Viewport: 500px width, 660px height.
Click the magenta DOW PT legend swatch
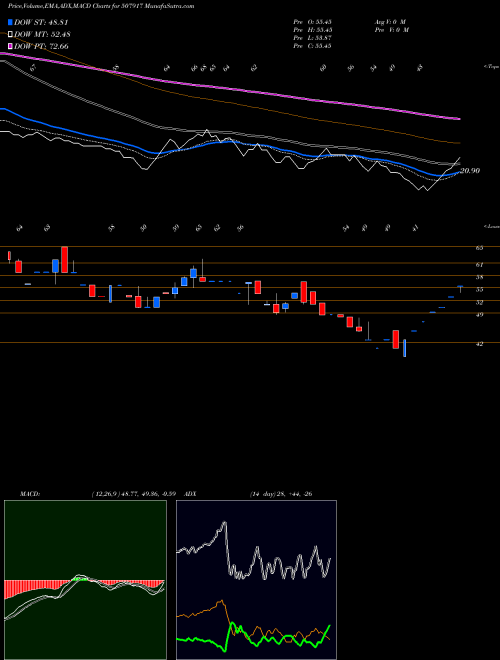(10, 46)
